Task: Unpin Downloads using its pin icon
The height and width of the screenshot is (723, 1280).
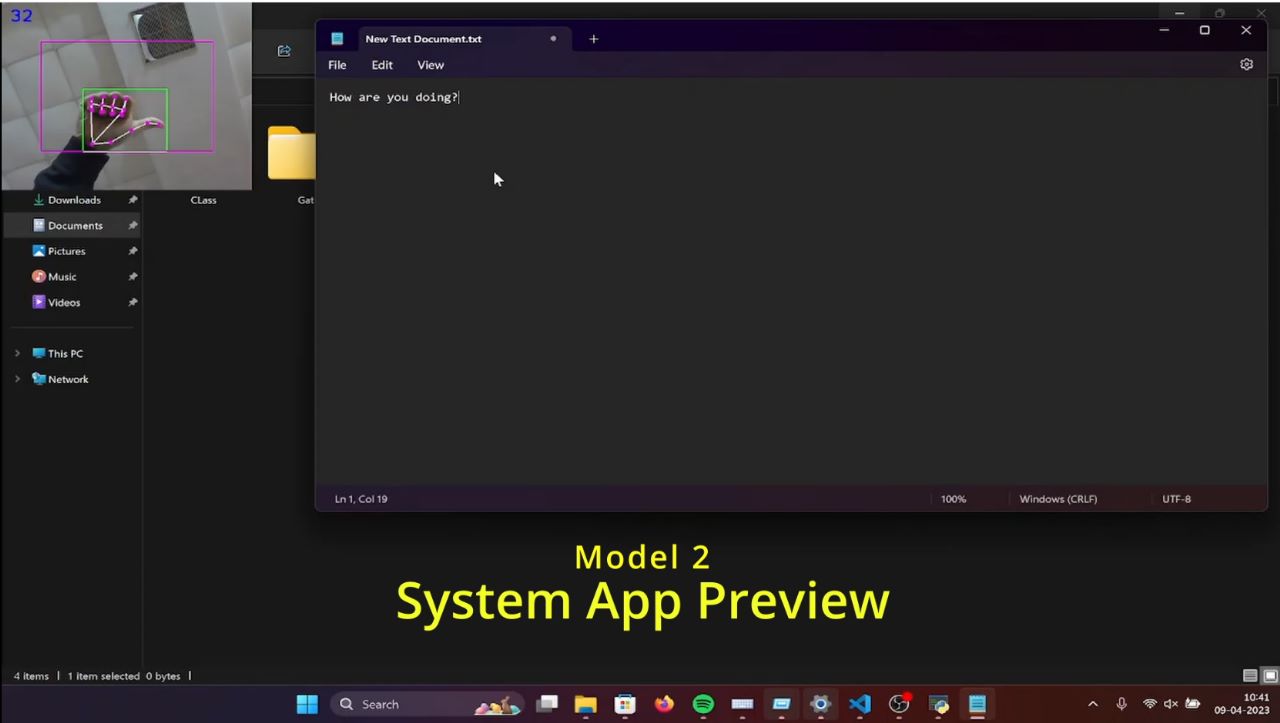Action: click(x=132, y=200)
